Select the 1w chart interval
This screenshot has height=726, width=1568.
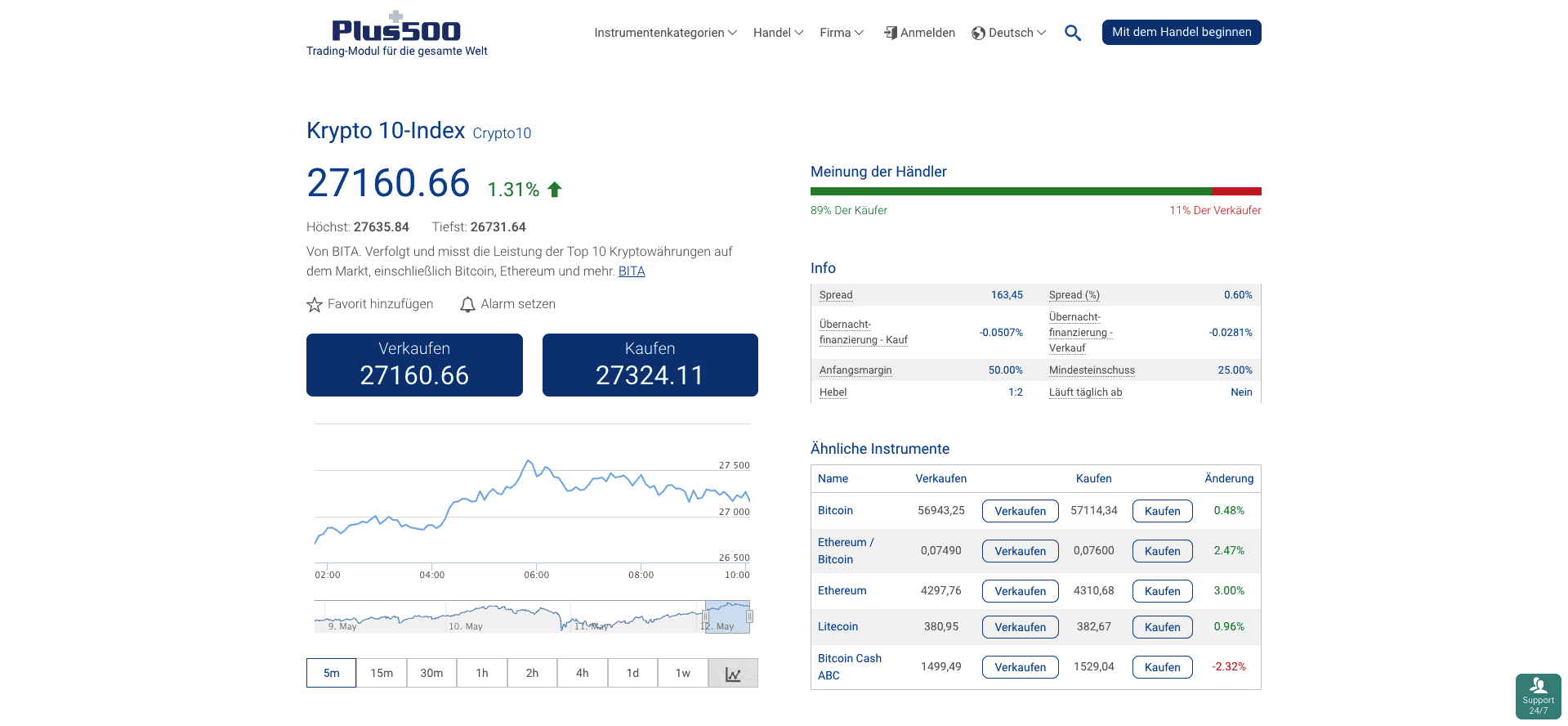683,673
